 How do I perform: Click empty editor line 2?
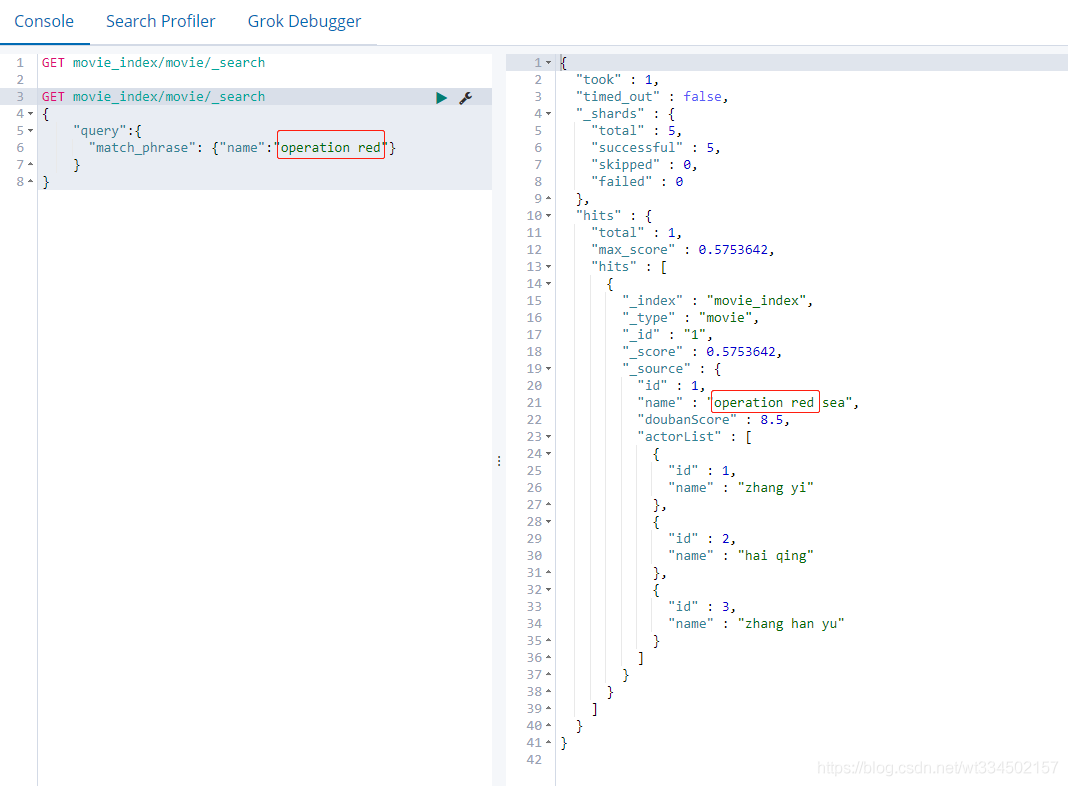(264, 80)
